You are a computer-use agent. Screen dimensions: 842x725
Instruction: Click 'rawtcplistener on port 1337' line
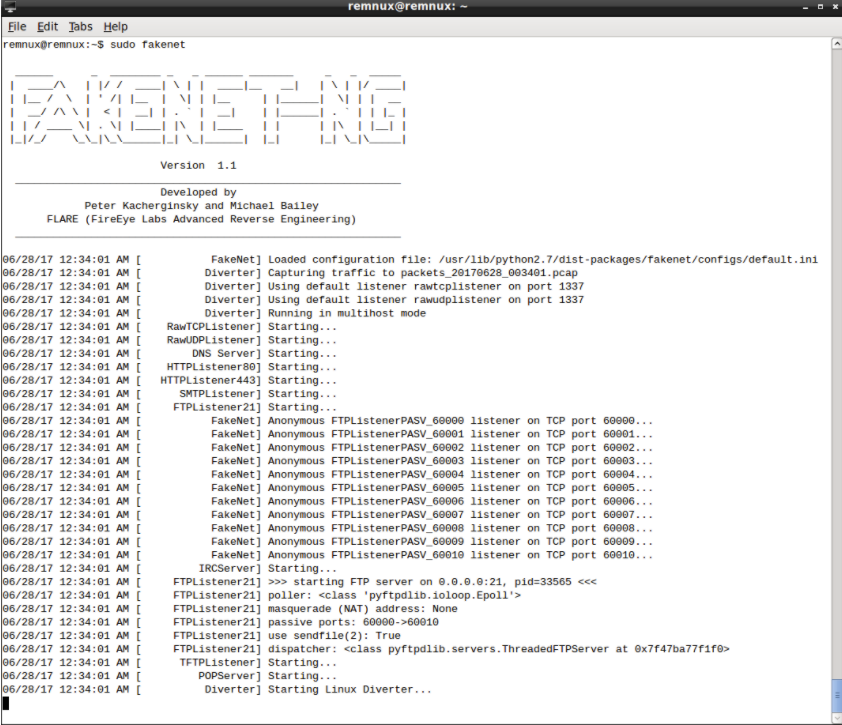[293, 286]
